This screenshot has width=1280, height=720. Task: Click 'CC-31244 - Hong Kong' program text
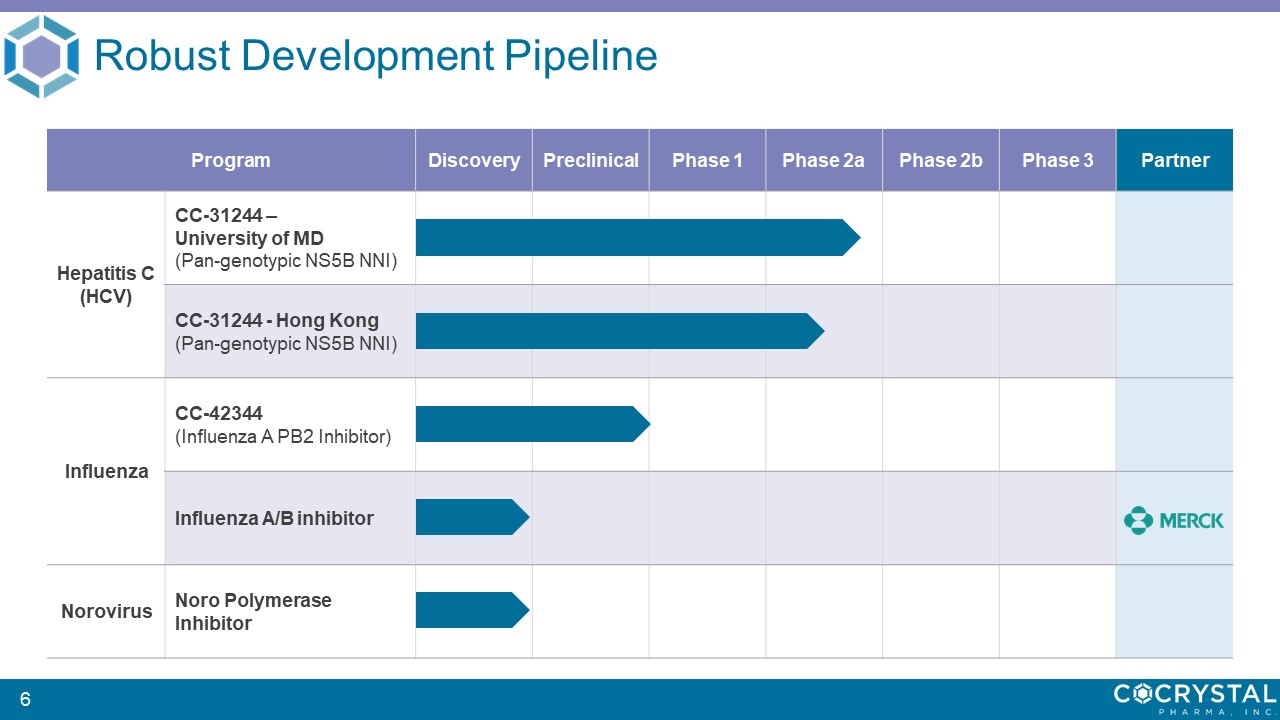[277, 320]
